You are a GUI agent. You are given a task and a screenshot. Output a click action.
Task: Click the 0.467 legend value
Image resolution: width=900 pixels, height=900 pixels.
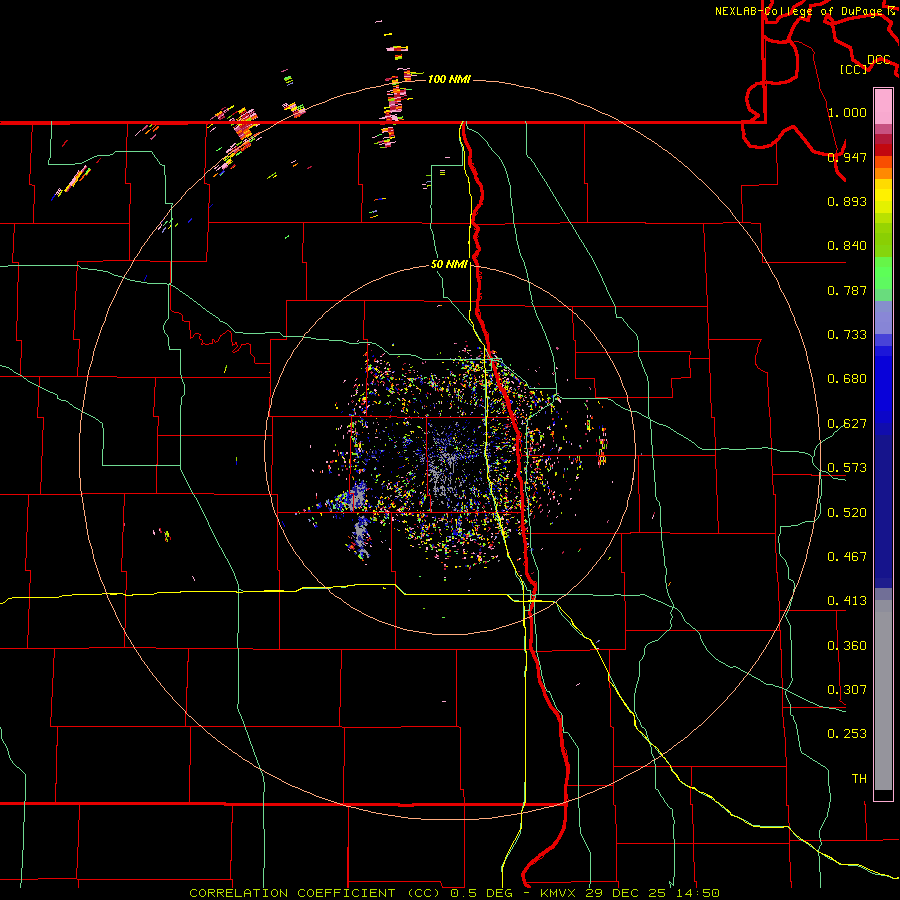847,557
